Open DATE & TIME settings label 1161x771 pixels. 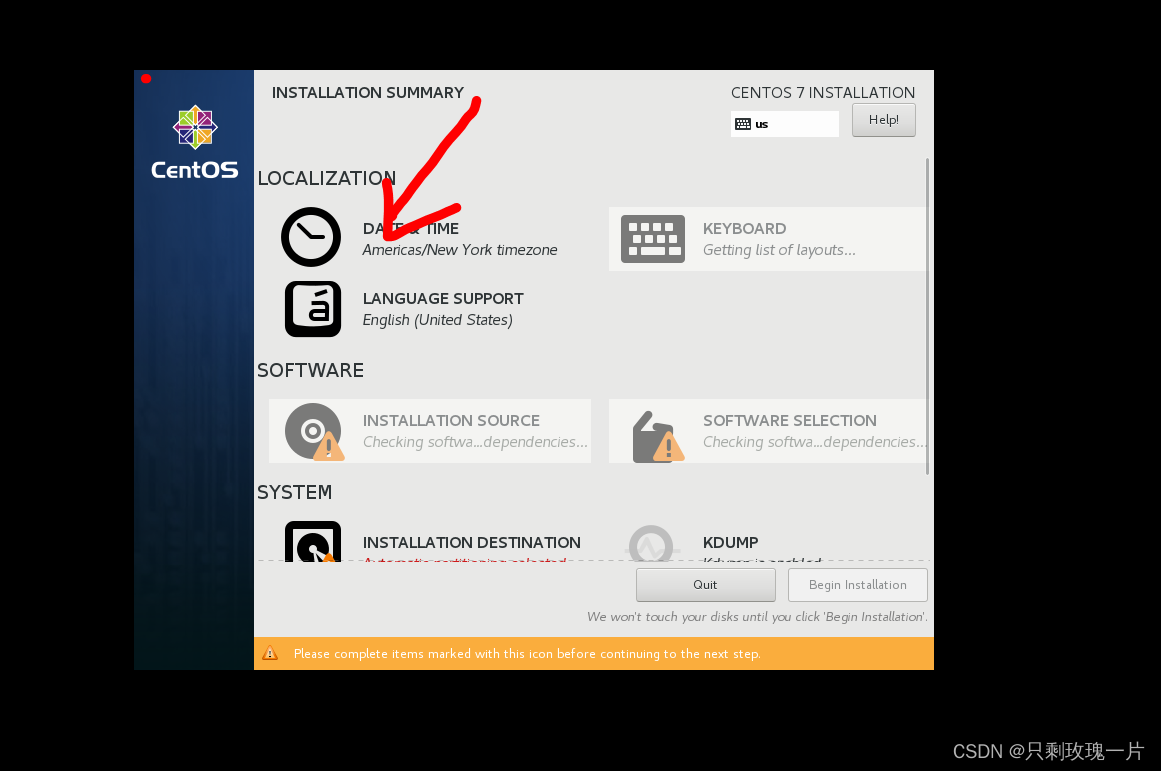tap(411, 228)
